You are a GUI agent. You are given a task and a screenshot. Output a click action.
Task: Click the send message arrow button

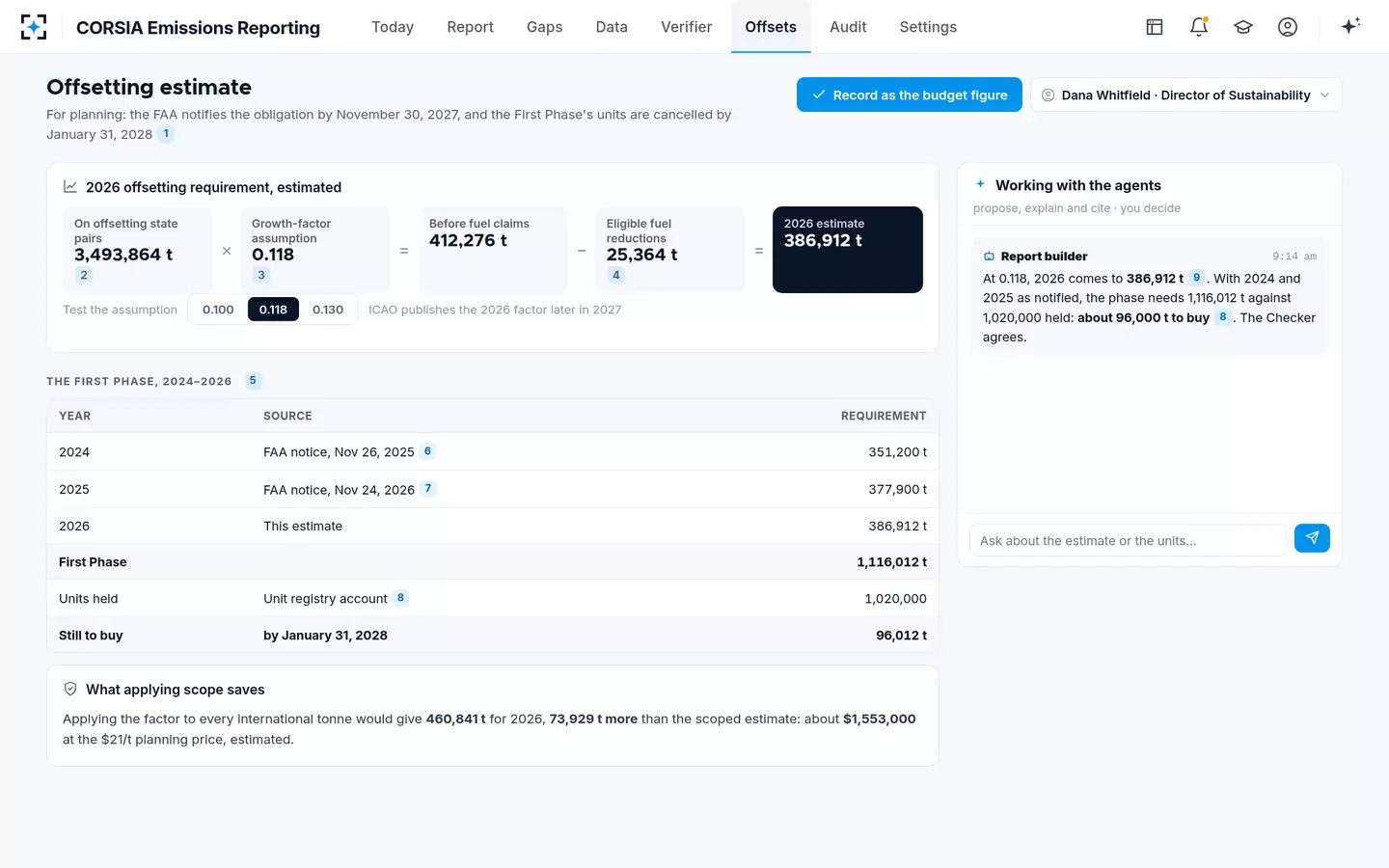(x=1312, y=538)
